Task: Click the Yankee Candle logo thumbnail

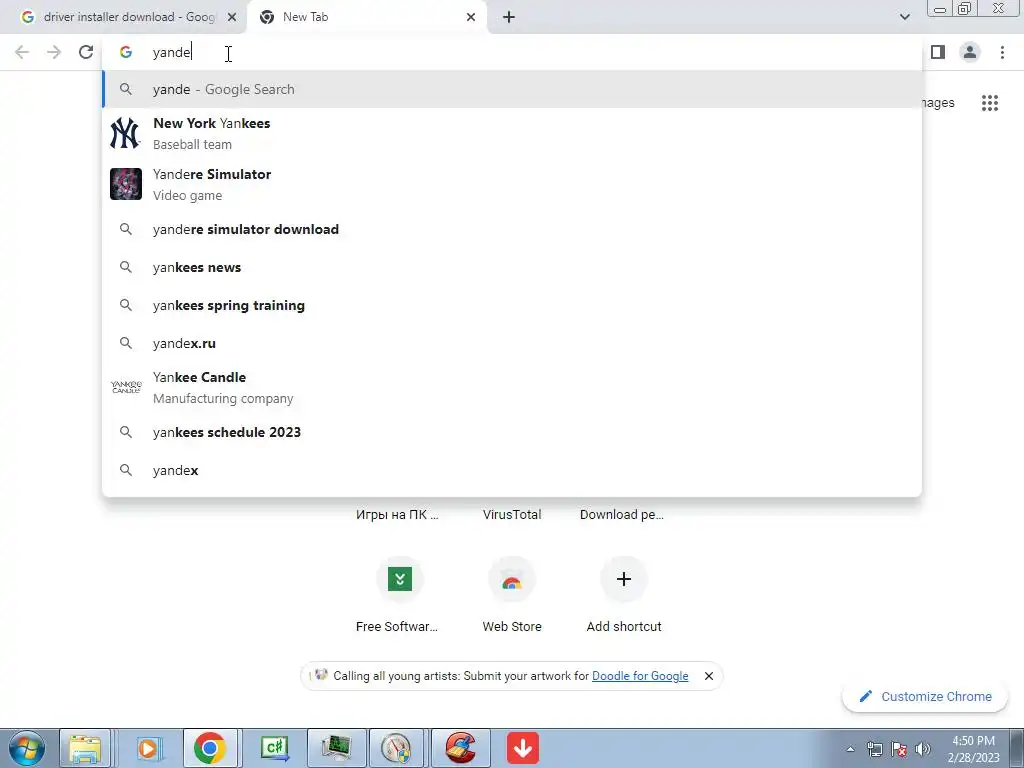Action: pyautogui.click(x=125, y=387)
